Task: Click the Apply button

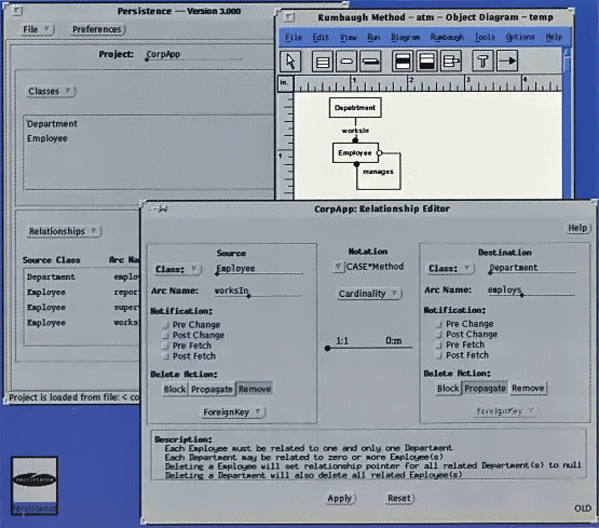Action: [x=340, y=498]
